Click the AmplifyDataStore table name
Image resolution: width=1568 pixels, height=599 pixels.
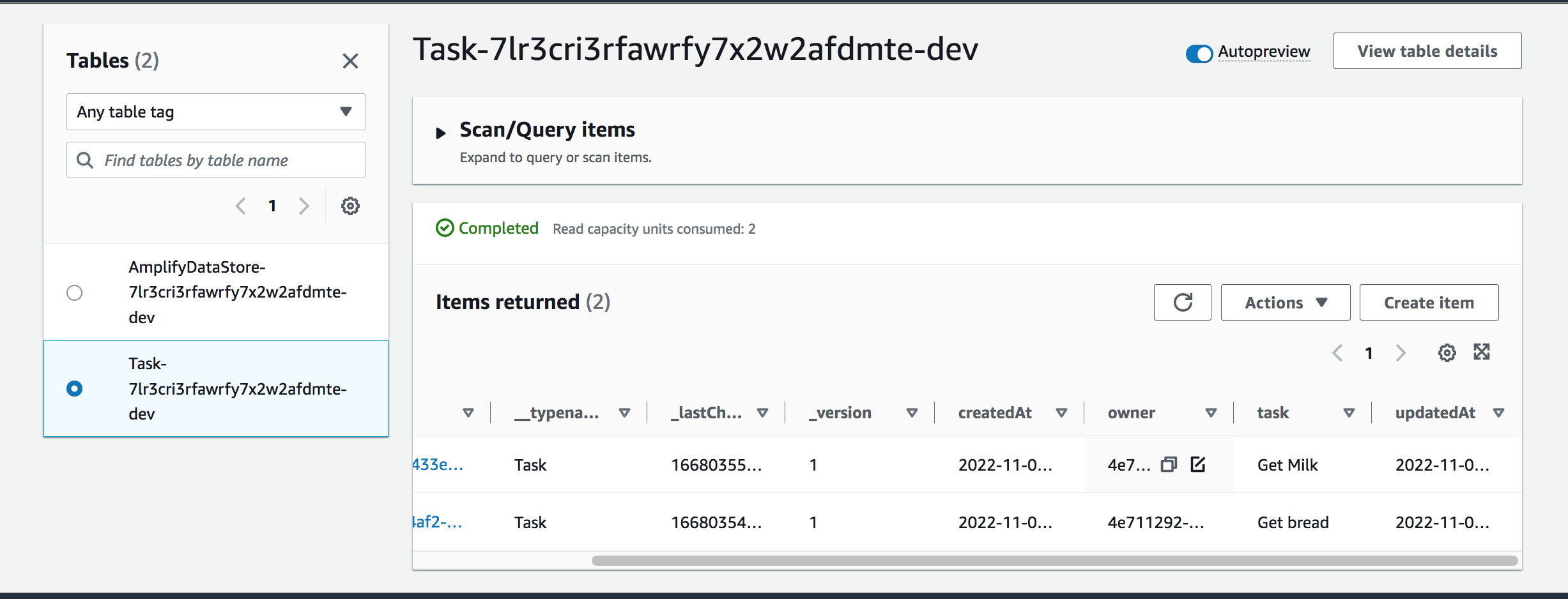[x=238, y=292]
